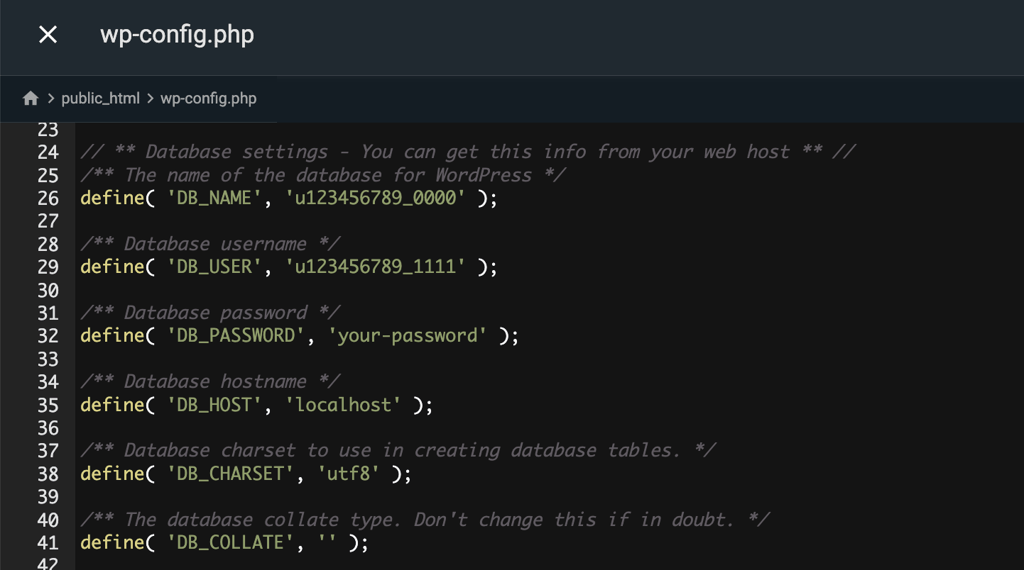Image resolution: width=1024 pixels, height=570 pixels.
Task: Click the 'DB_NAME' constant
Action: click(x=214, y=198)
